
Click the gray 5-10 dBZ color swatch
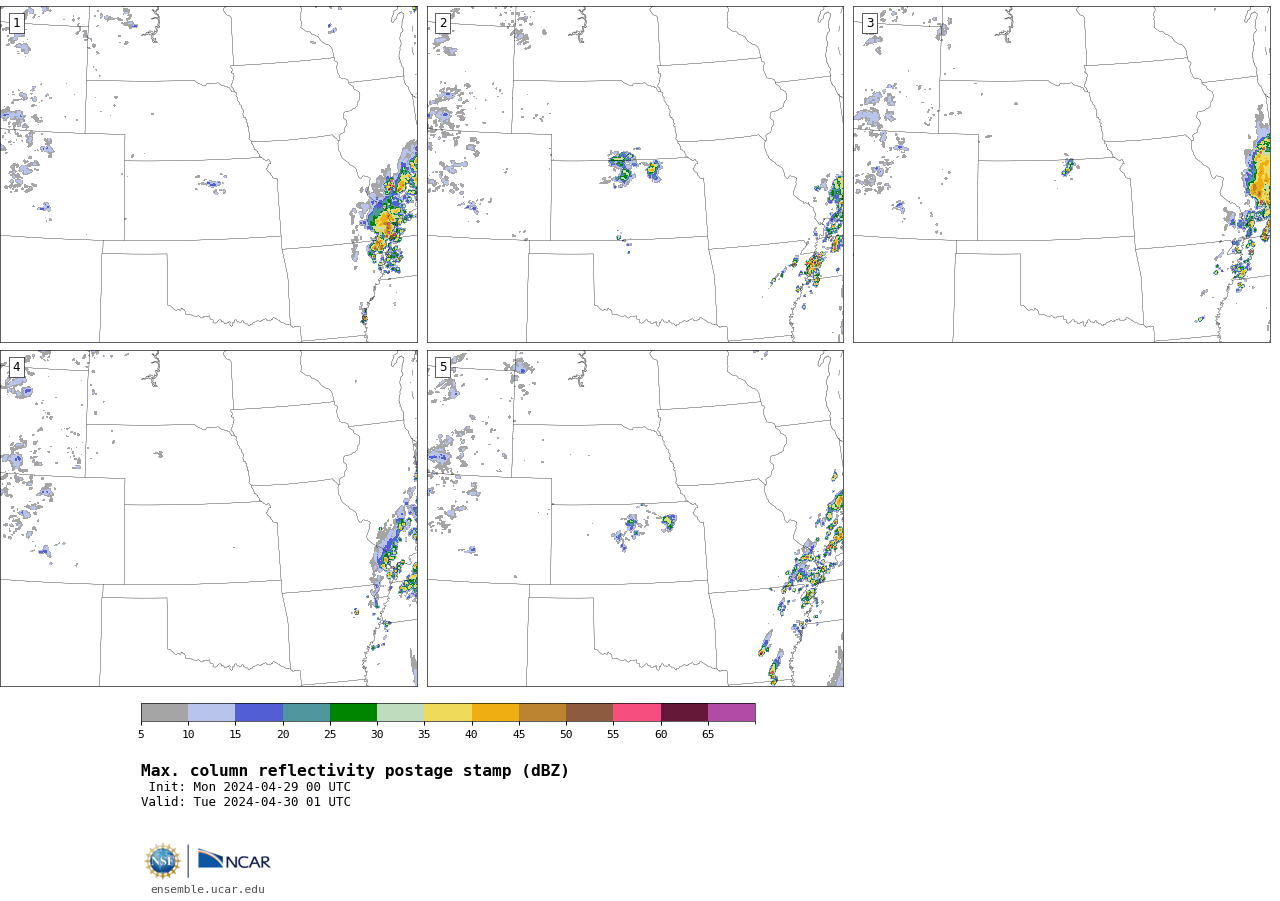pyautogui.click(x=164, y=713)
